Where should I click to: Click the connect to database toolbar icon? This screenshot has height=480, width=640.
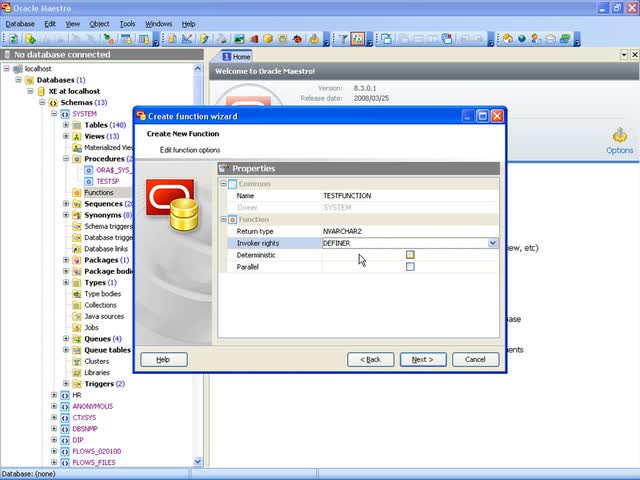click(108, 39)
